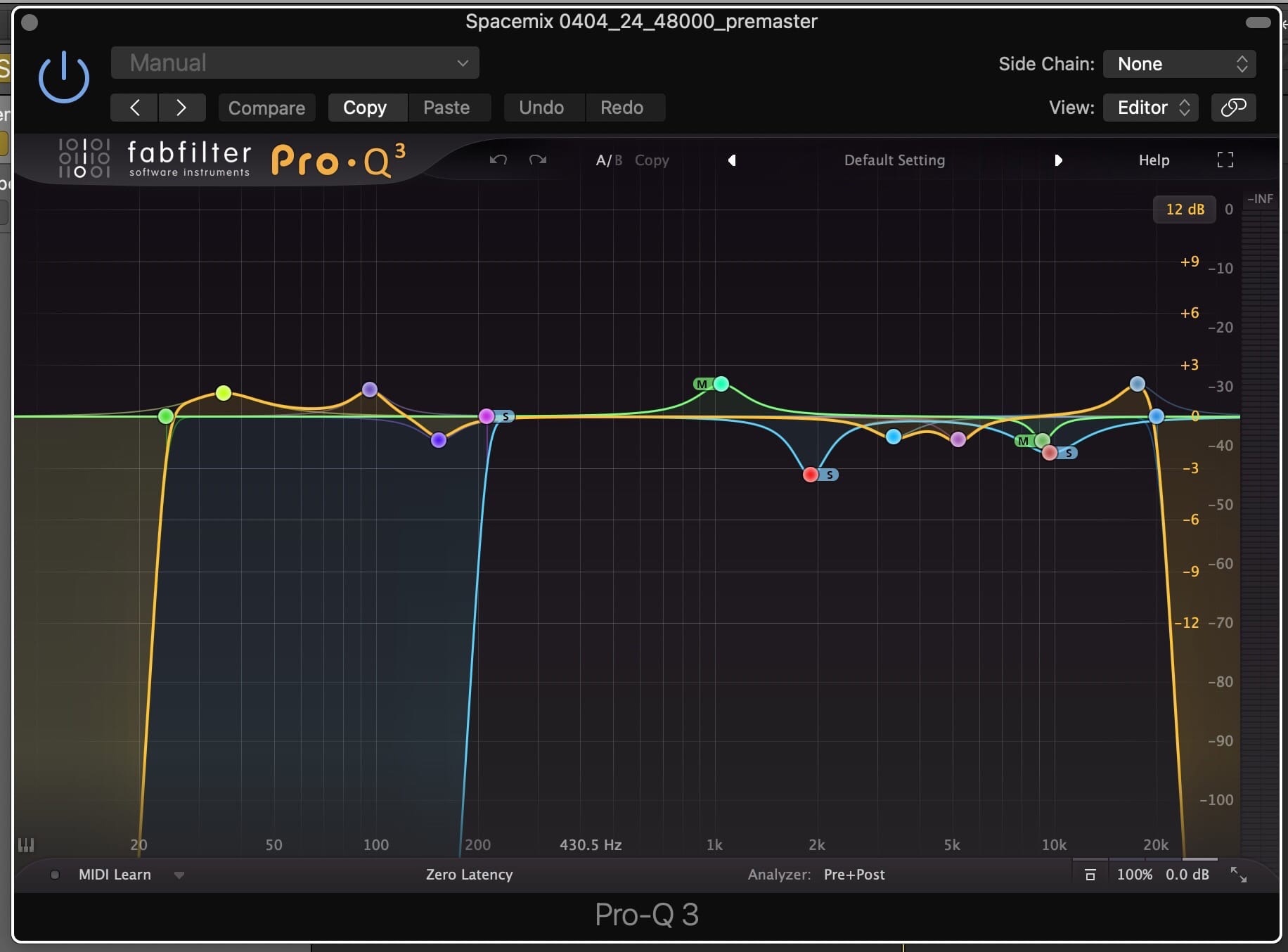Open the Manual preset dropdown
This screenshot has width=1288, height=952.
(295, 63)
